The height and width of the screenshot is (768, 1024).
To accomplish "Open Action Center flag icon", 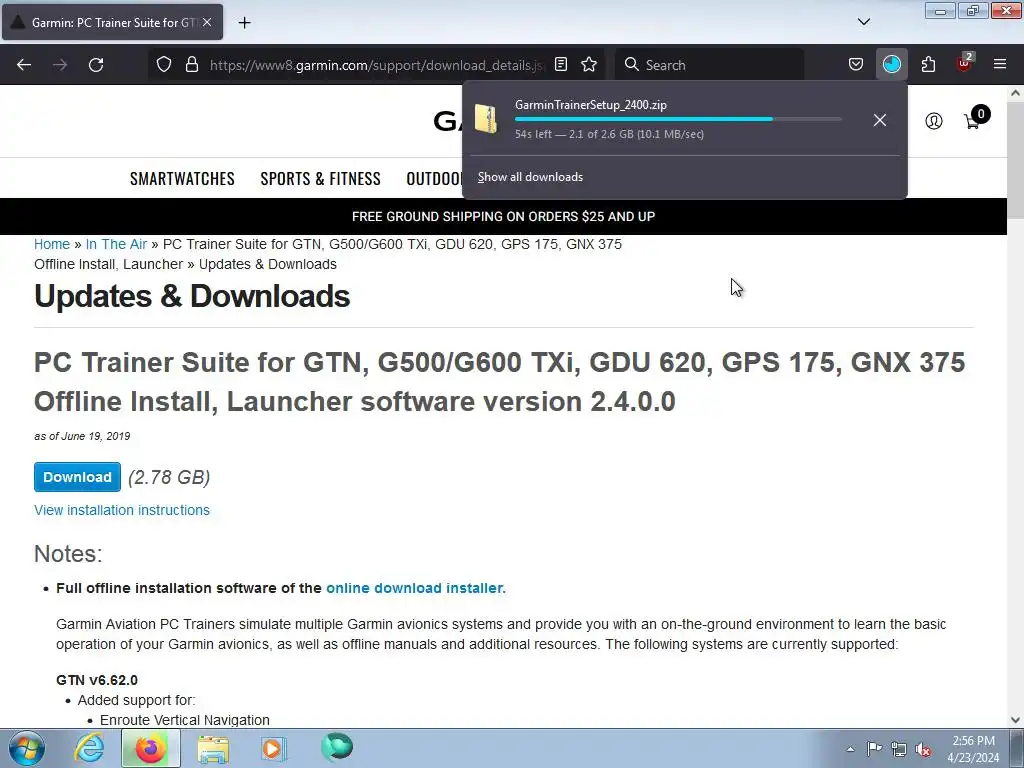I will 874,749.
